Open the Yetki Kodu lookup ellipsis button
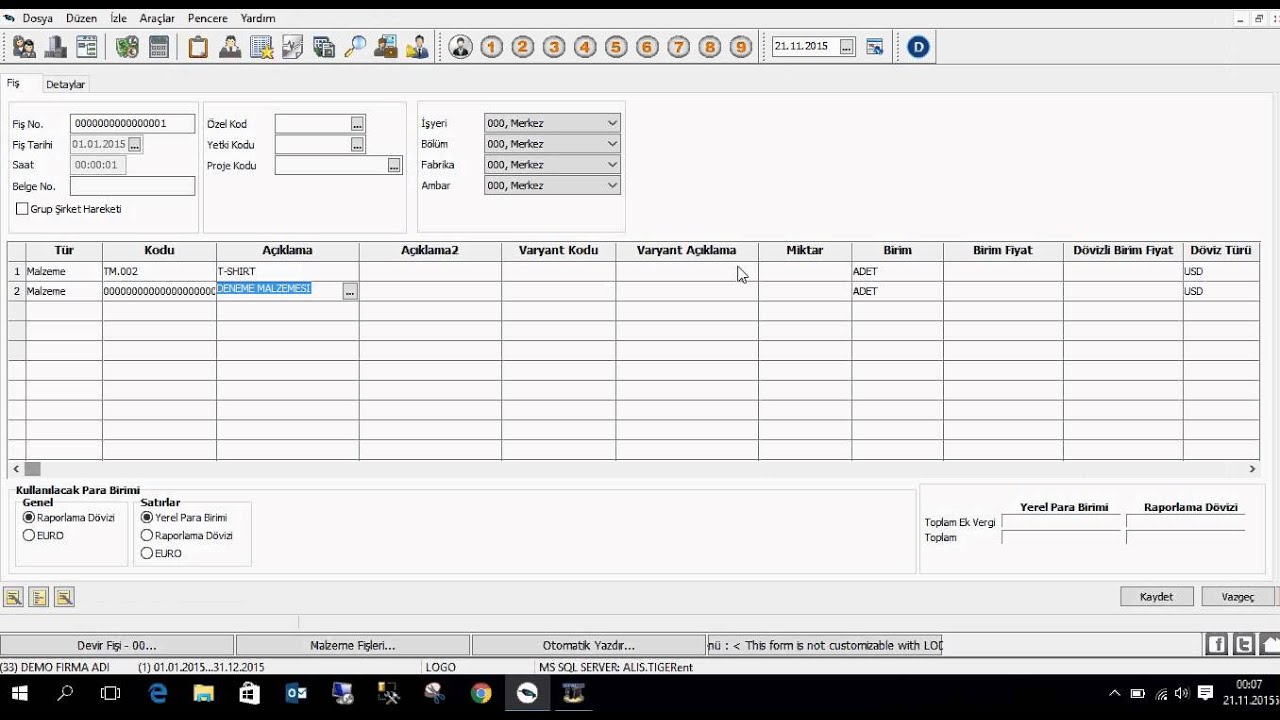The image size is (1280, 720). tap(357, 145)
